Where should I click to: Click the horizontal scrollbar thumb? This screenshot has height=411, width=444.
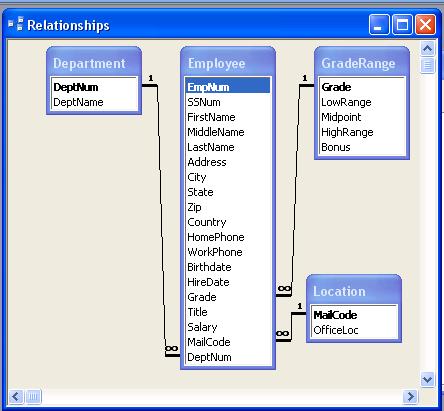click(x=33, y=397)
